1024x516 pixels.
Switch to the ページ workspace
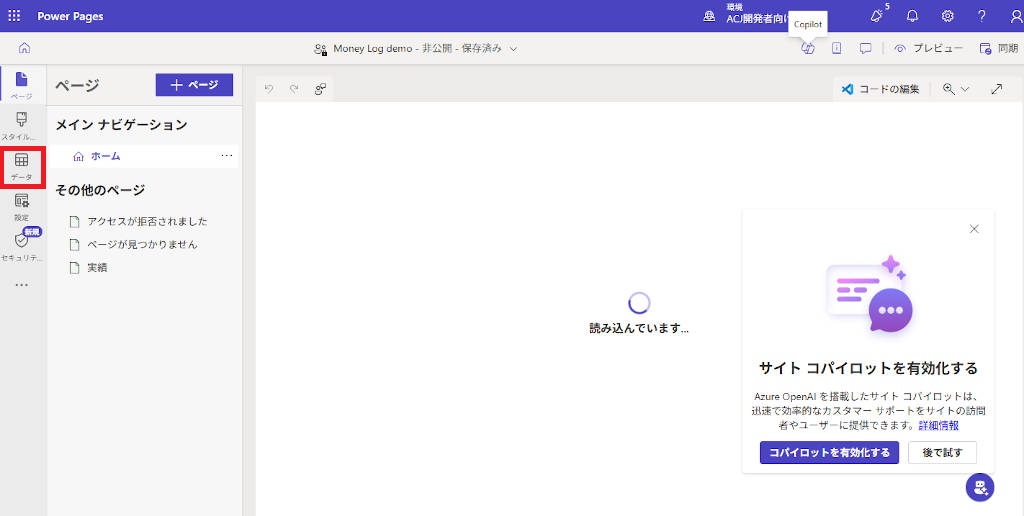[22, 85]
